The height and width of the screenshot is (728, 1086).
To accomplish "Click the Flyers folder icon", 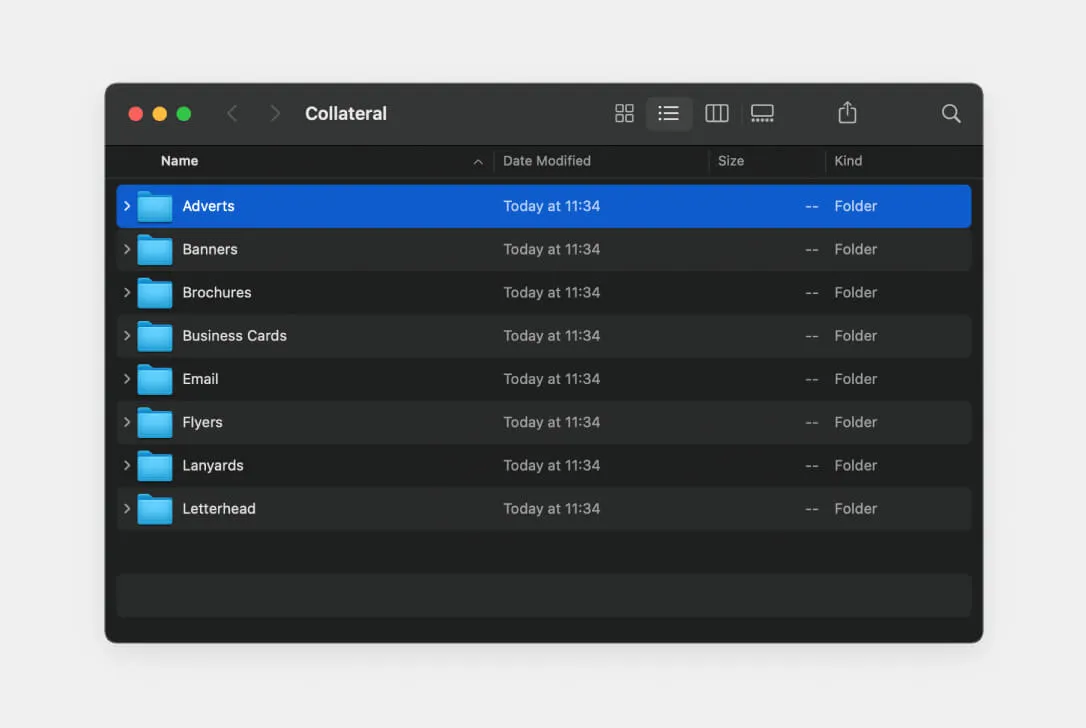I will 154,423.
